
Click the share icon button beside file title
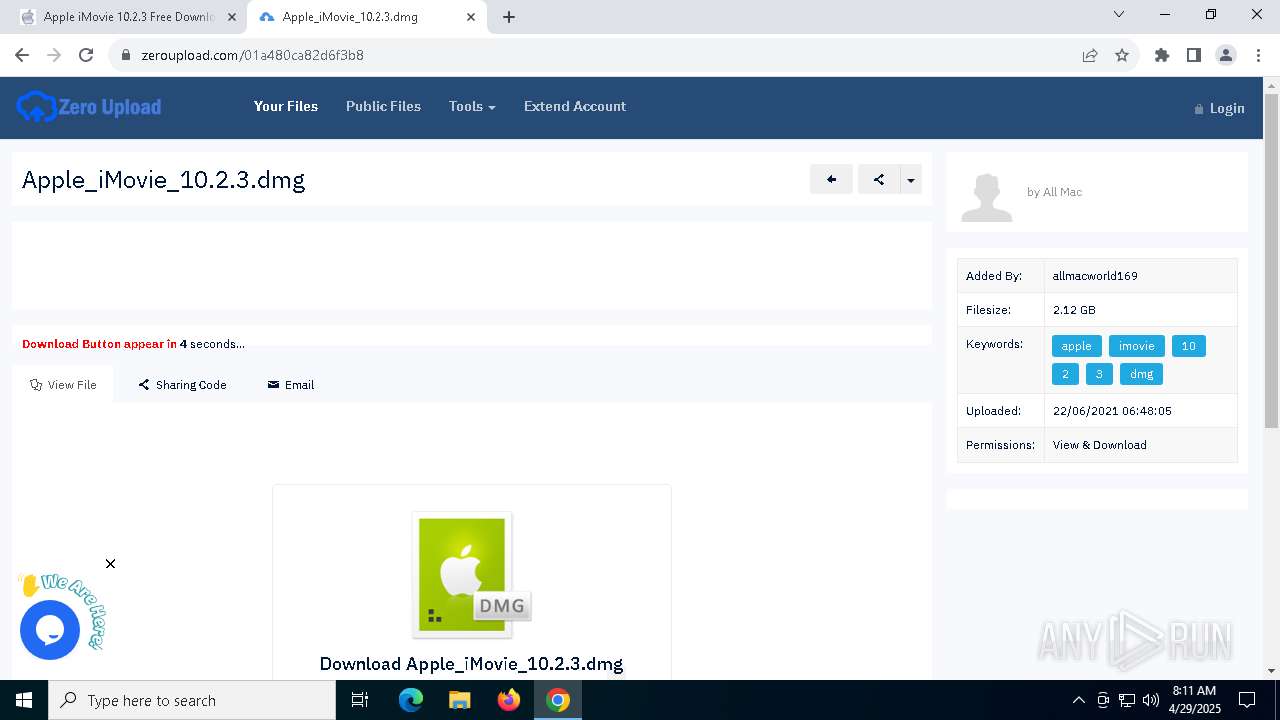(x=879, y=179)
